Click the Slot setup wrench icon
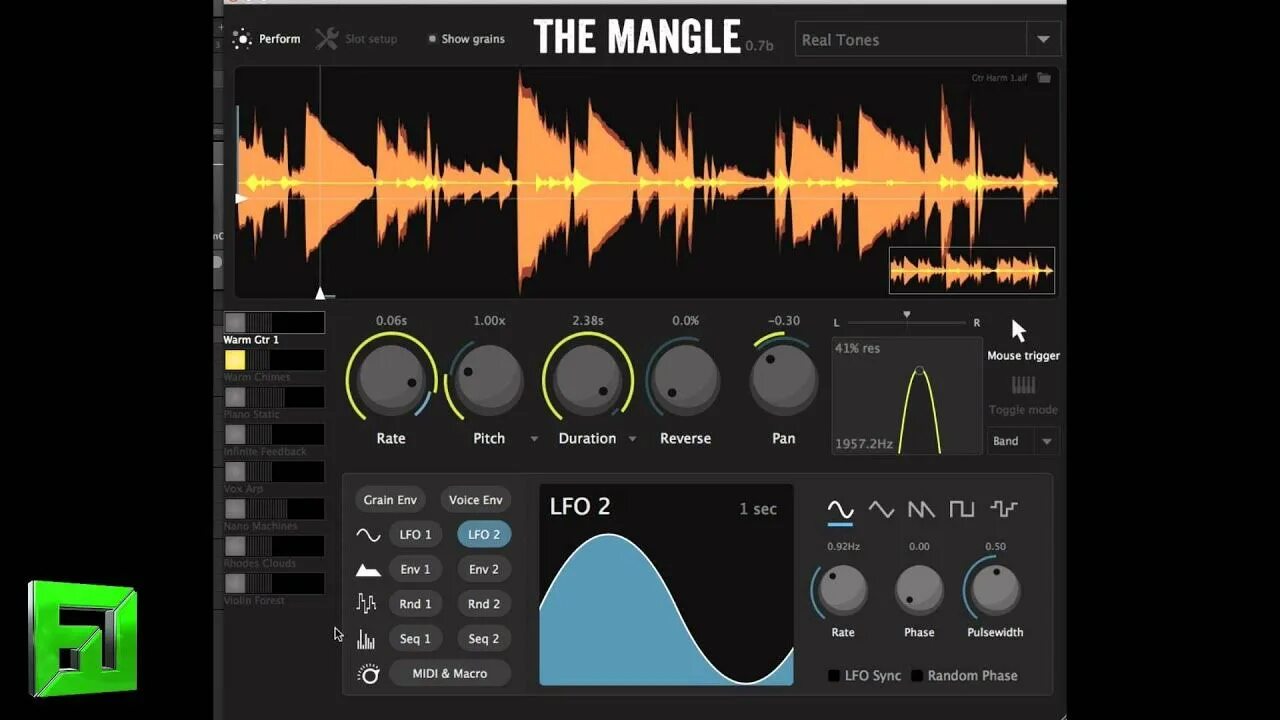This screenshot has height=720, width=1280. tap(326, 39)
